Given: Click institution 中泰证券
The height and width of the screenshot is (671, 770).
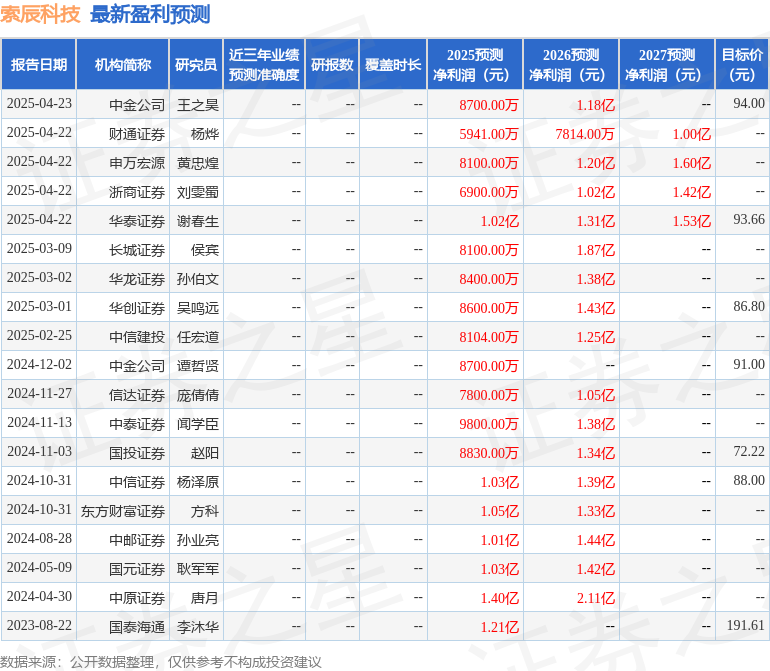Looking at the screenshot, I should [137, 423].
